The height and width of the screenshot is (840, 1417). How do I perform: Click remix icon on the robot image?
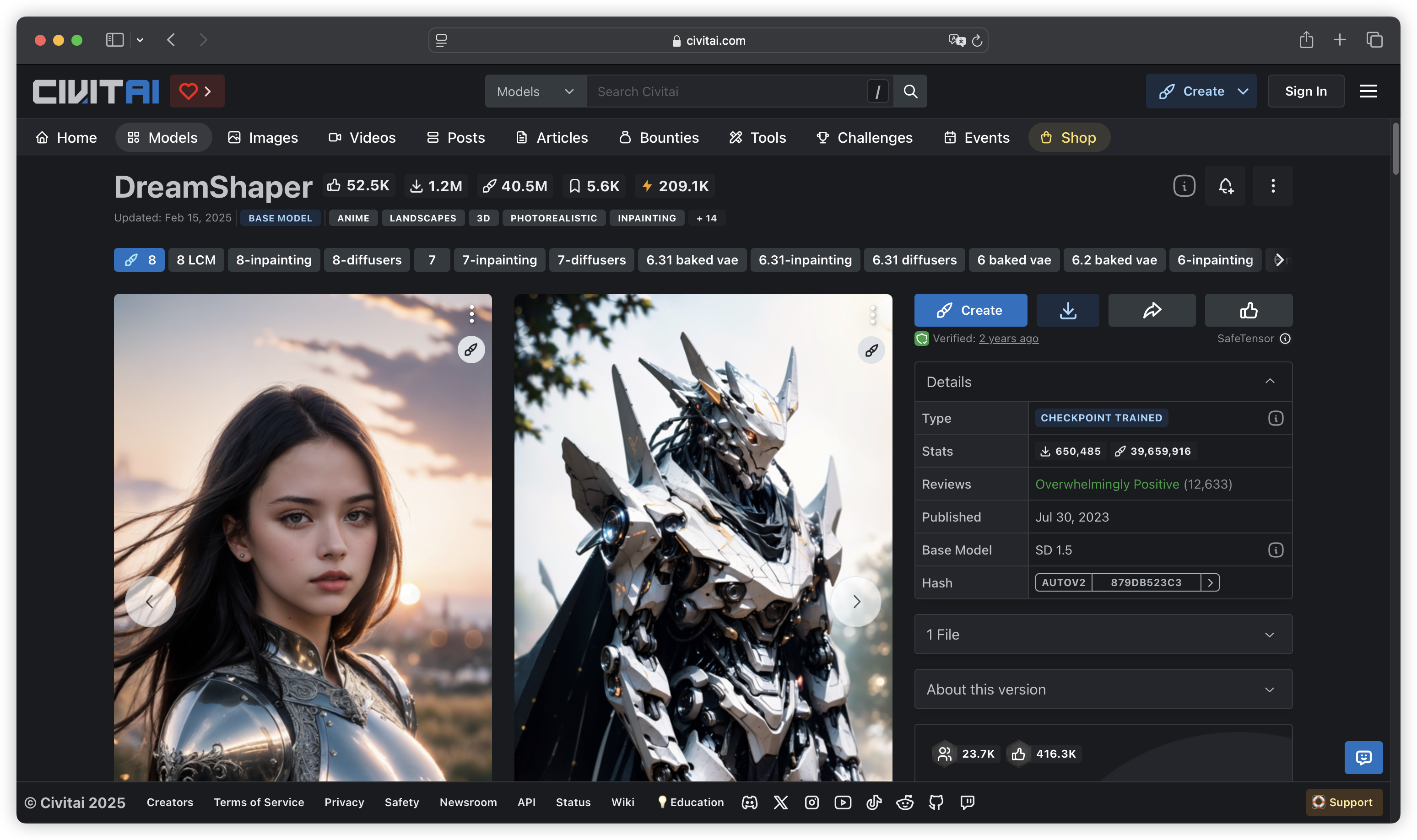pos(871,350)
